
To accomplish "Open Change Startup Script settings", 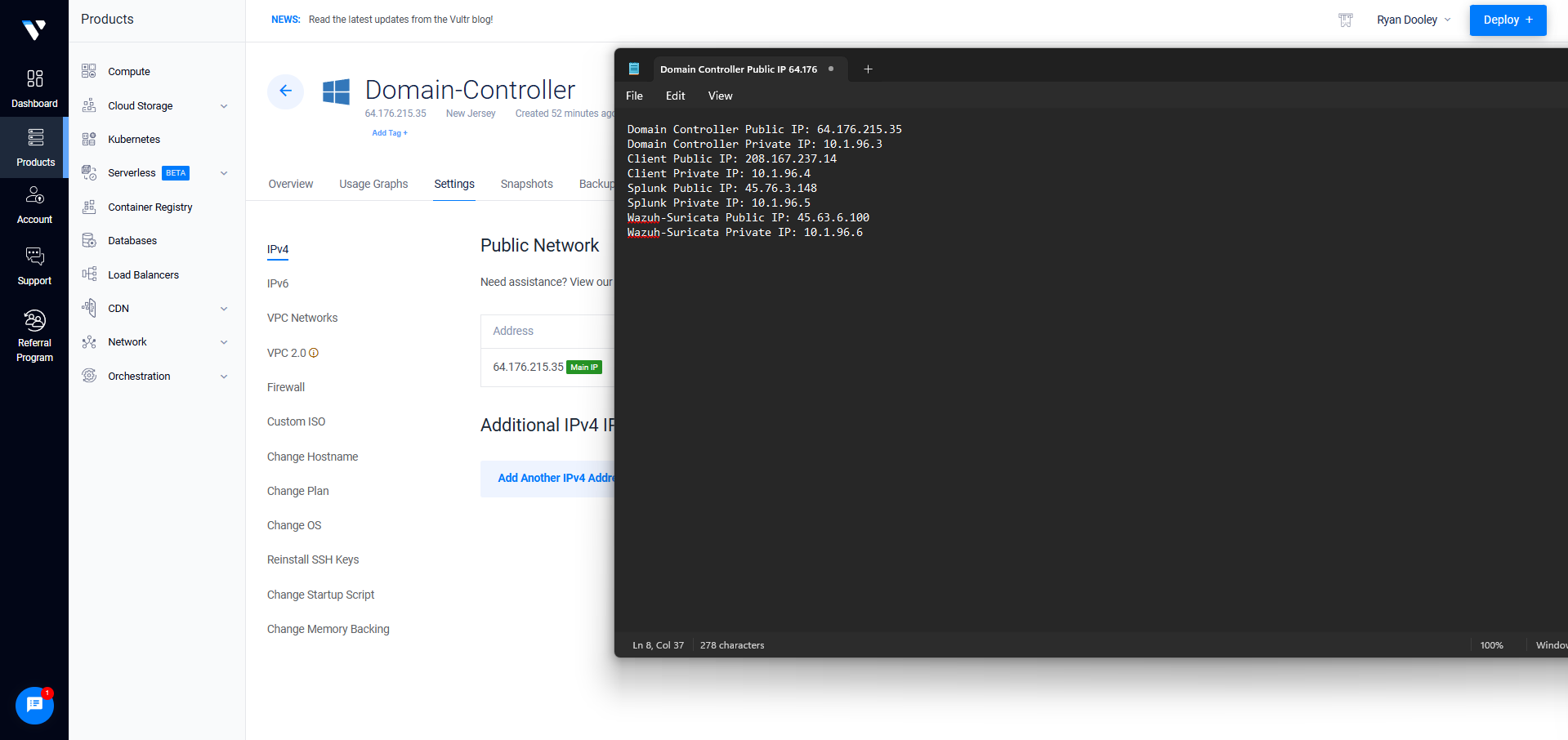I will [320, 595].
